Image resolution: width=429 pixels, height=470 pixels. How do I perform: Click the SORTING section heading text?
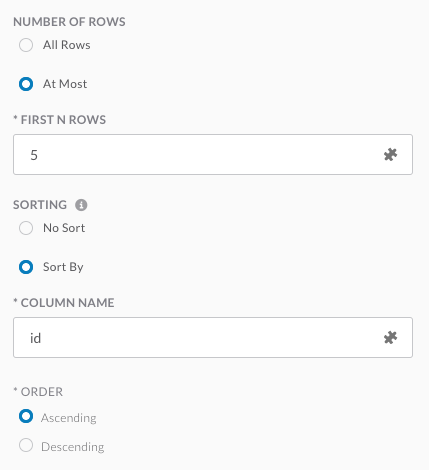point(40,205)
